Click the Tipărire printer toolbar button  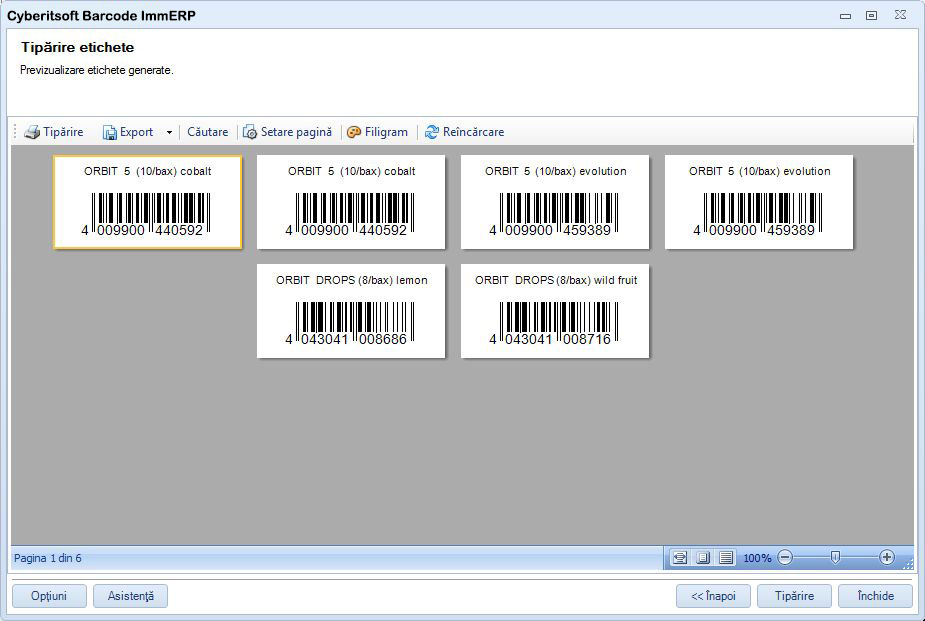[x=54, y=132]
